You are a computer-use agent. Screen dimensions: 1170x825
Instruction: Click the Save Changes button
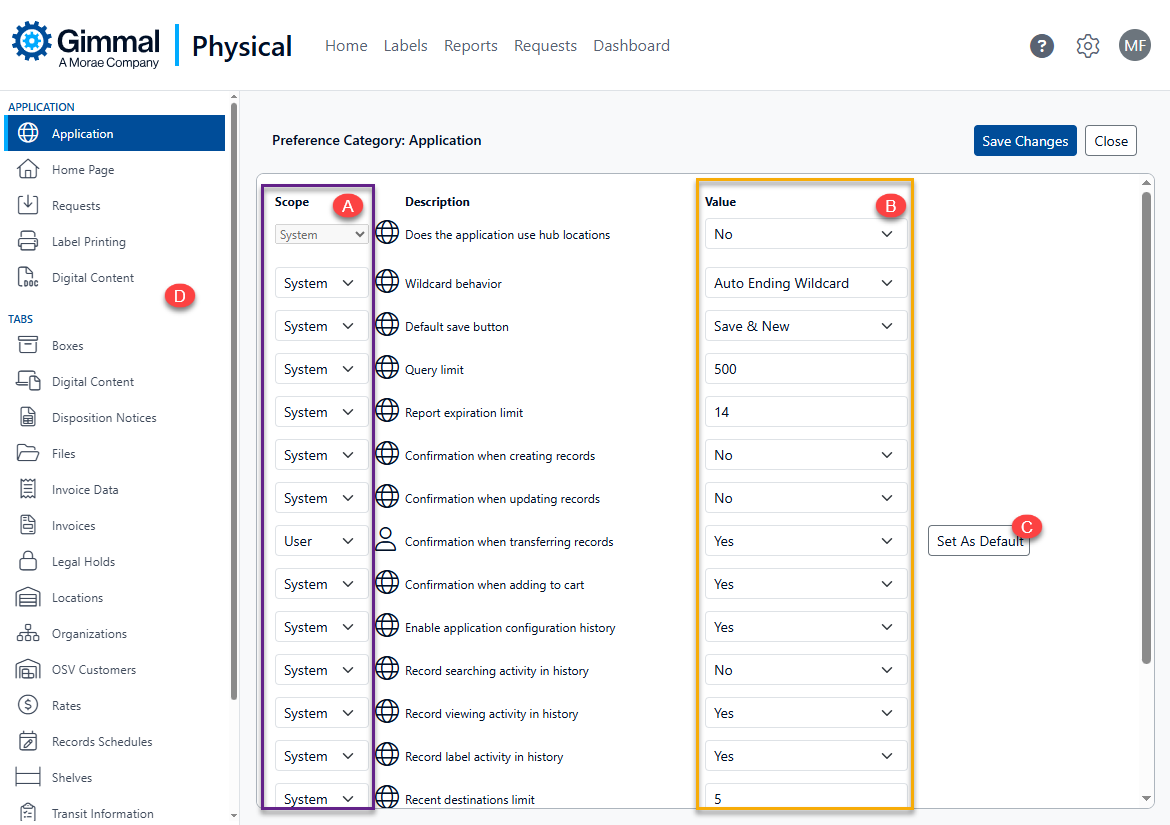tap(1024, 141)
